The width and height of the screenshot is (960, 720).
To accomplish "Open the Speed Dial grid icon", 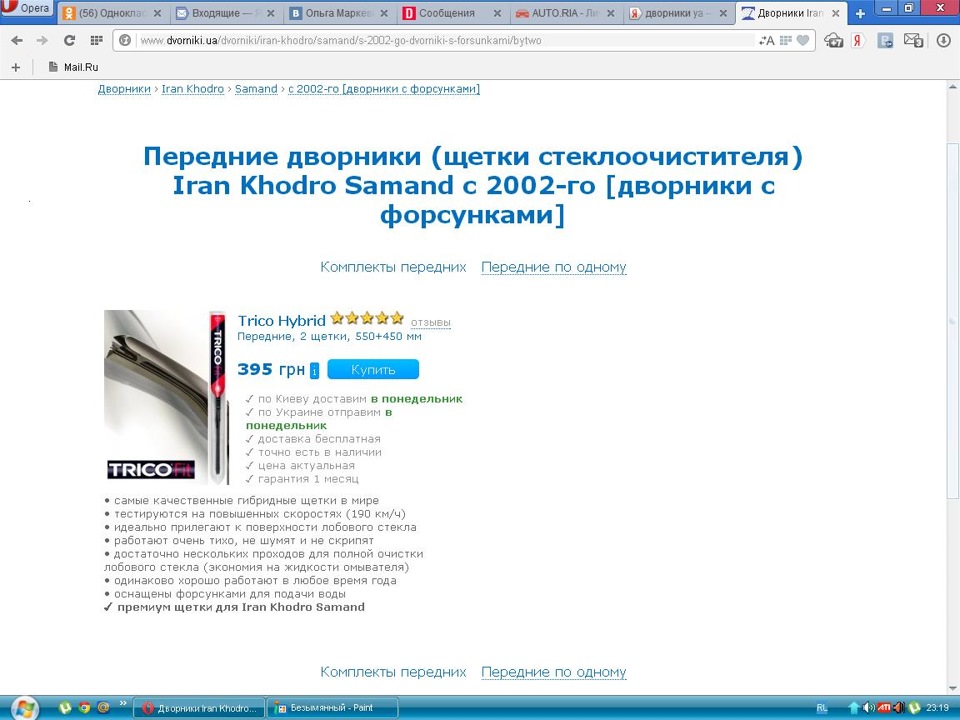I will pos(96,40).
